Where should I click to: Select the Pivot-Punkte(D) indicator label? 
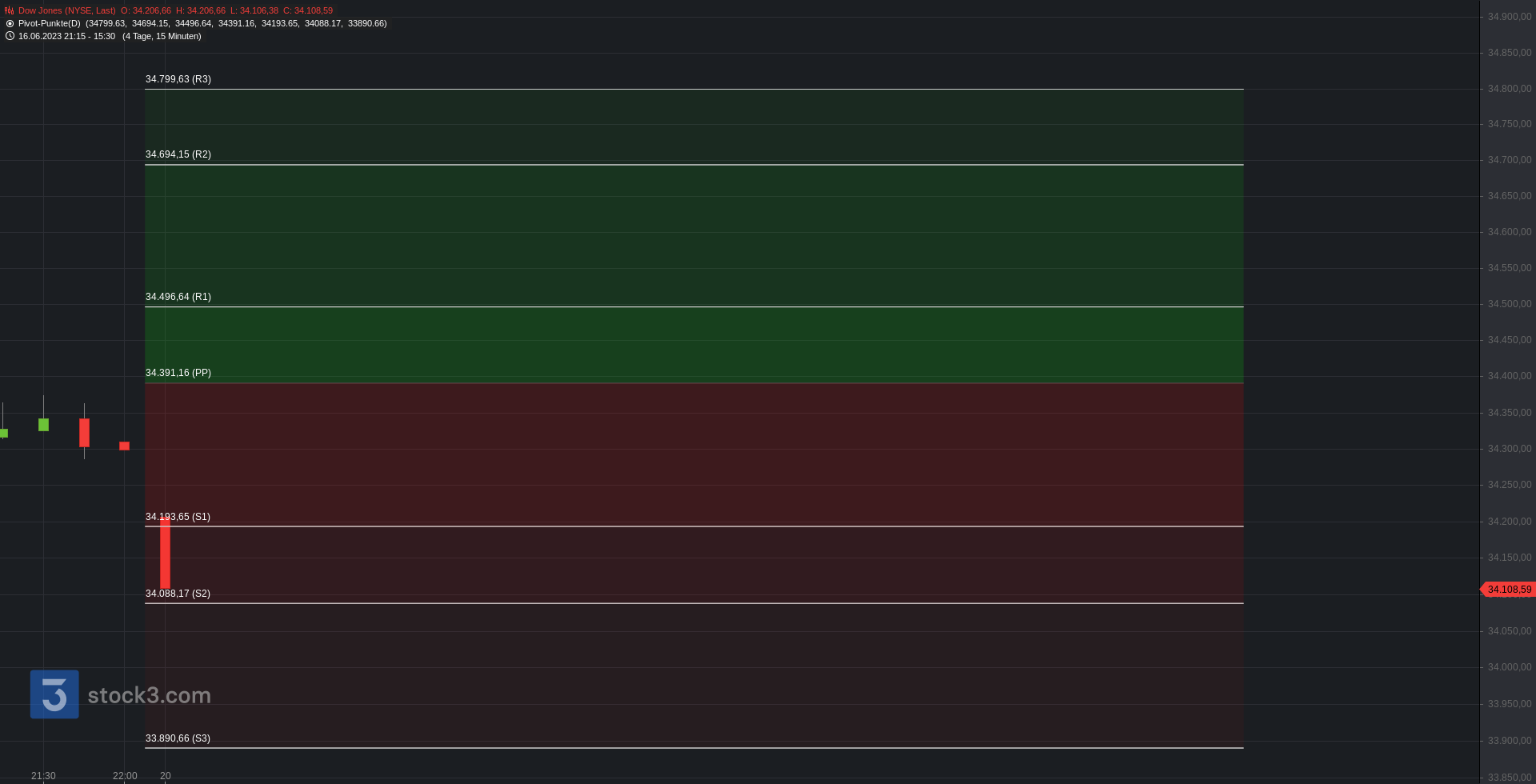[x=50, y=23]
